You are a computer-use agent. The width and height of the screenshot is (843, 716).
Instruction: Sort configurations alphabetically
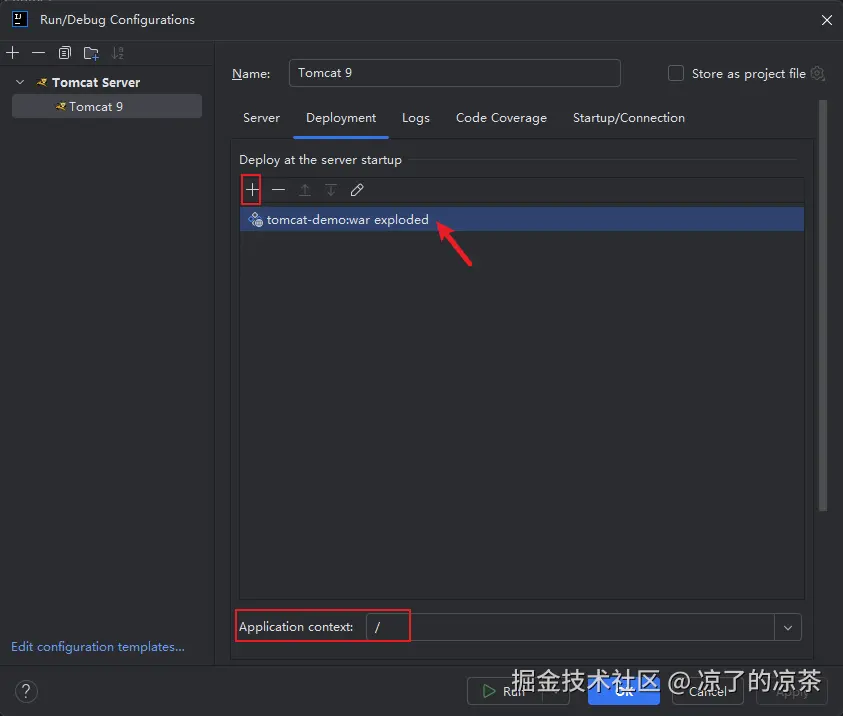point(117,53)
